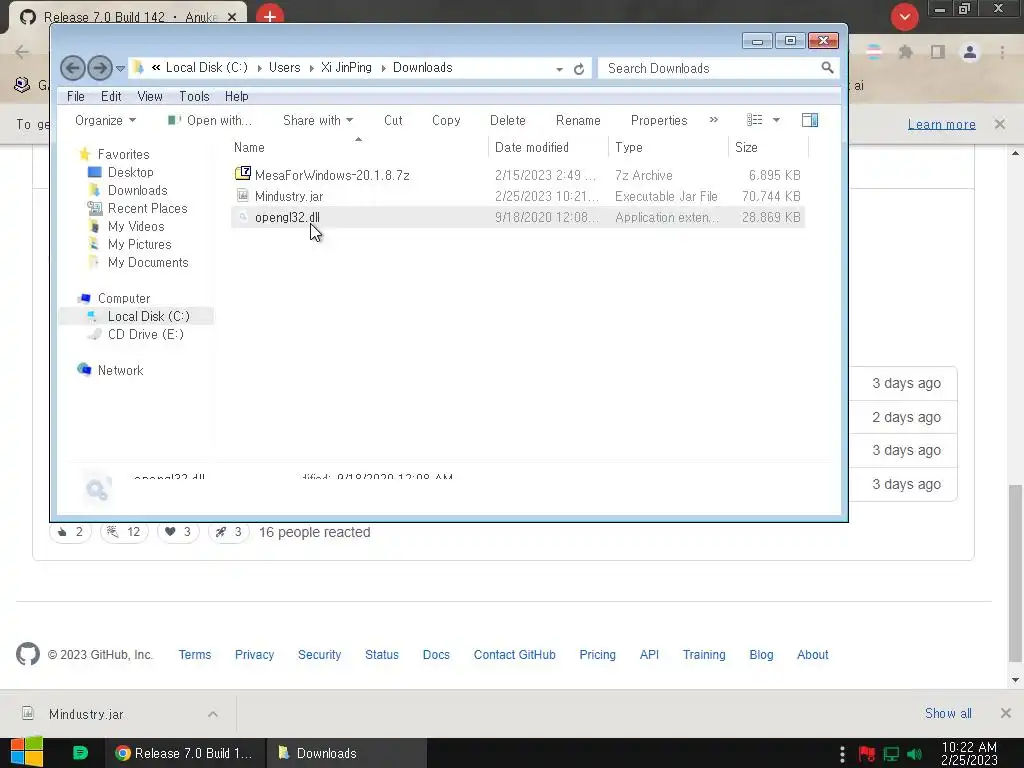This screenshot has height=768, width=1024.
Task: Close the Release 7.0 Build 142 tab
Action: coord(232,17)
